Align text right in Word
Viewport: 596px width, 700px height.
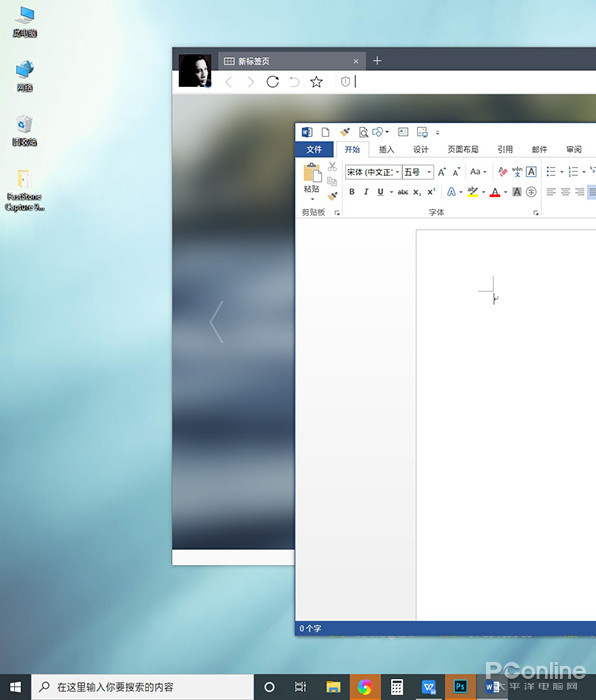point(580,192)
